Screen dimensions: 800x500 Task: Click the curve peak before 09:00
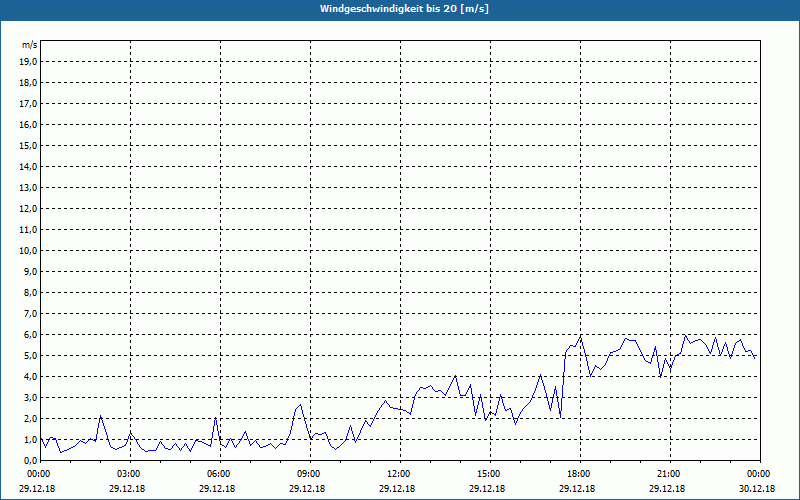point(301,405)
